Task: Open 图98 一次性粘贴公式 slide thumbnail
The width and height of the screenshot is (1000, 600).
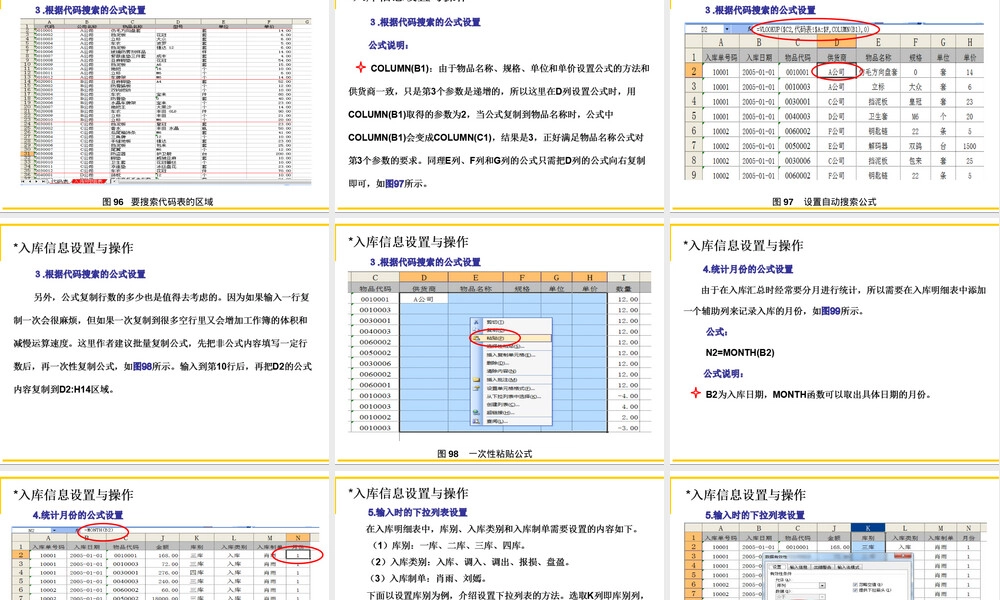Action: (x=499, y=342)
